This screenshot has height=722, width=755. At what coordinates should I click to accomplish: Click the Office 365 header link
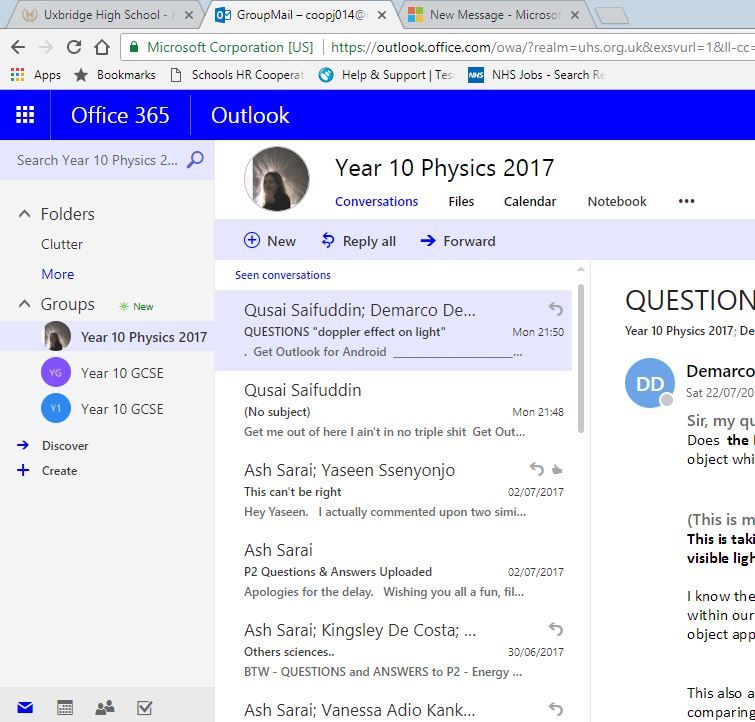coord(120,115)
